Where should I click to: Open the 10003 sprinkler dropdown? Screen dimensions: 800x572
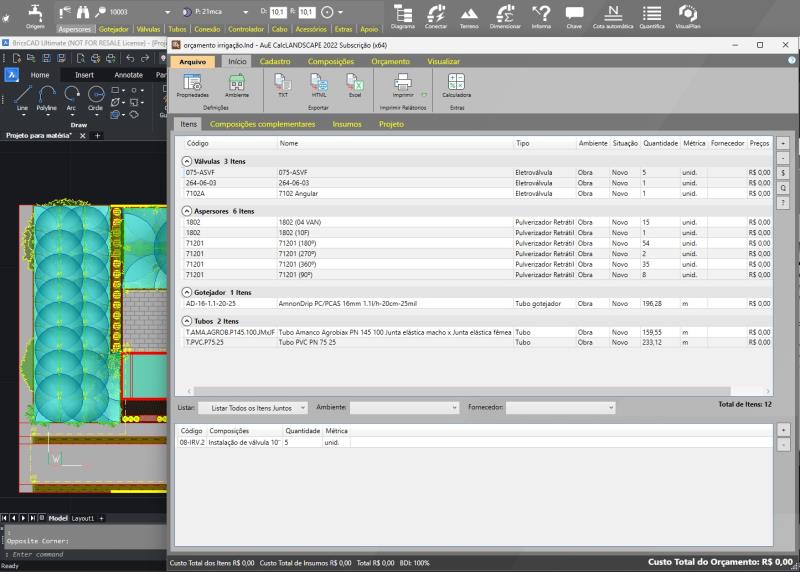[x=167, y=12]
